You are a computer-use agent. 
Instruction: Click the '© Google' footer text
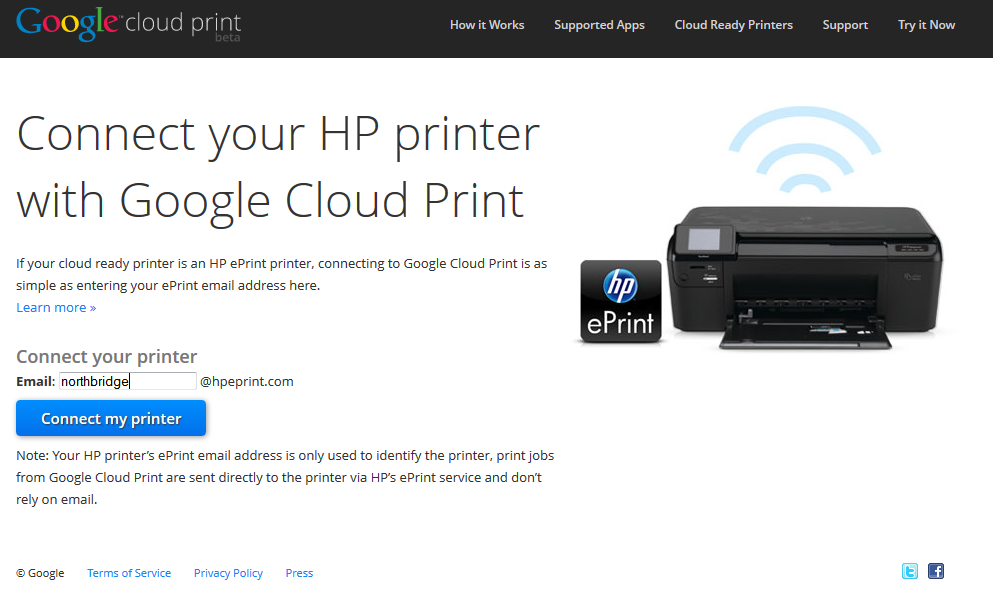click(x=40, y=573)
